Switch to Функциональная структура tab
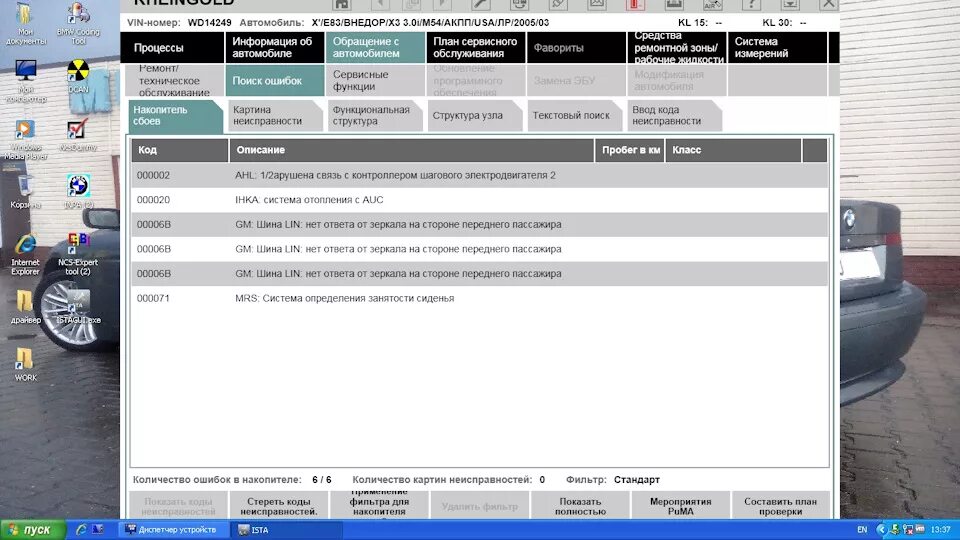 click(x=375, y=116)
